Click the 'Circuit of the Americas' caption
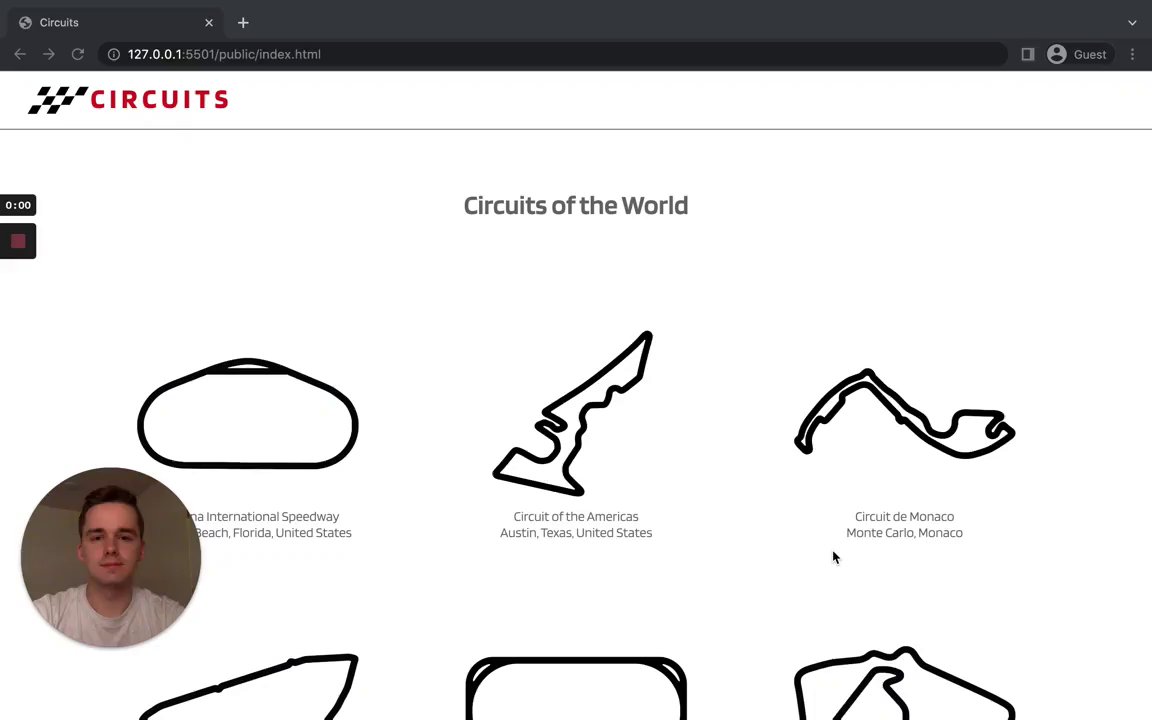1152x720 pixels. tap(576, 516)
